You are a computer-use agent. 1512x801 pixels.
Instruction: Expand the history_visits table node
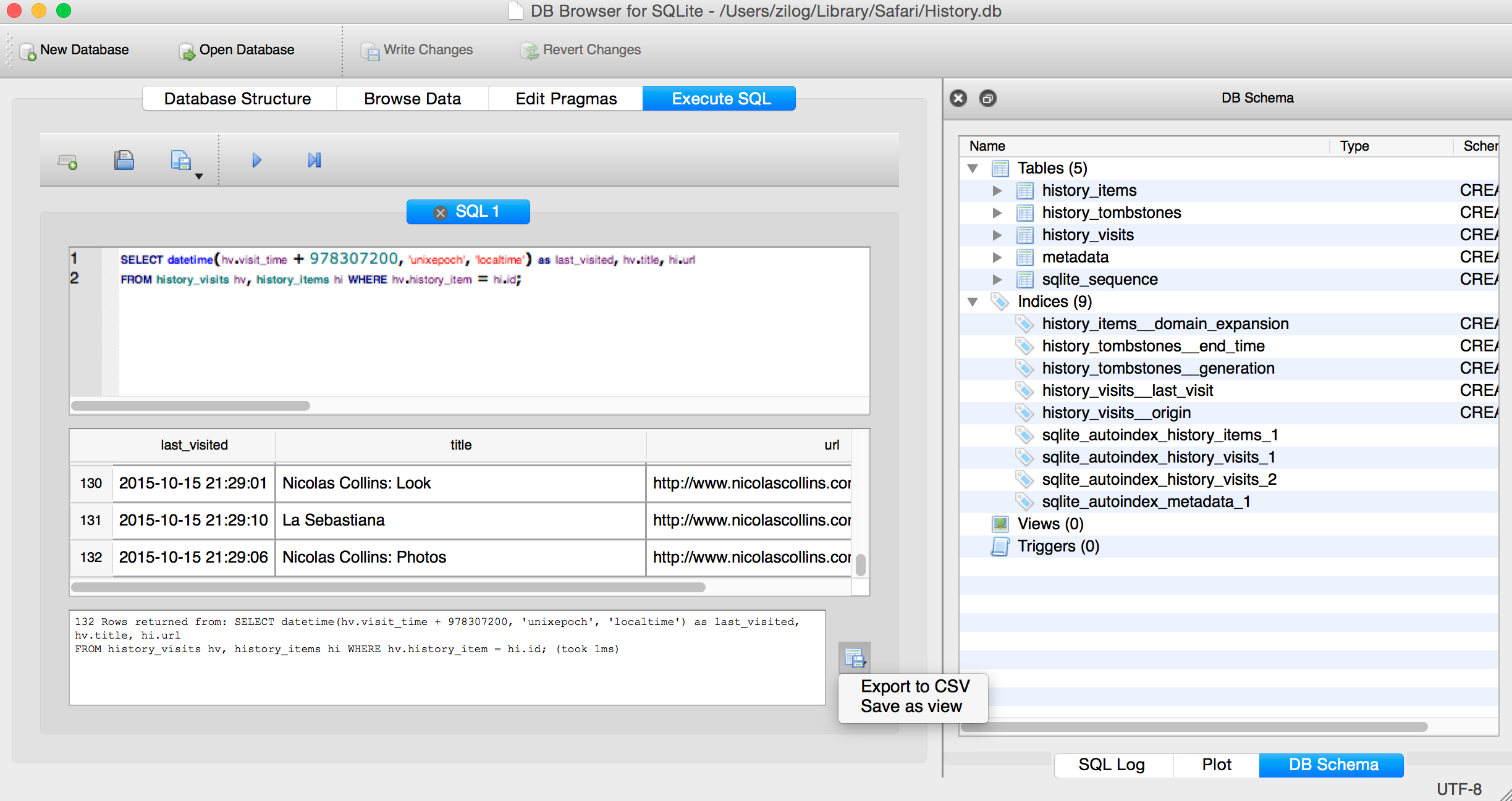[997, 235]
